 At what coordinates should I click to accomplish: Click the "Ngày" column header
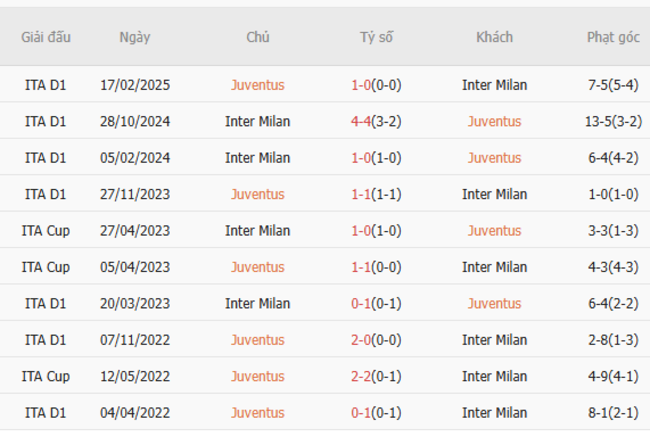(x=135, y=37)
